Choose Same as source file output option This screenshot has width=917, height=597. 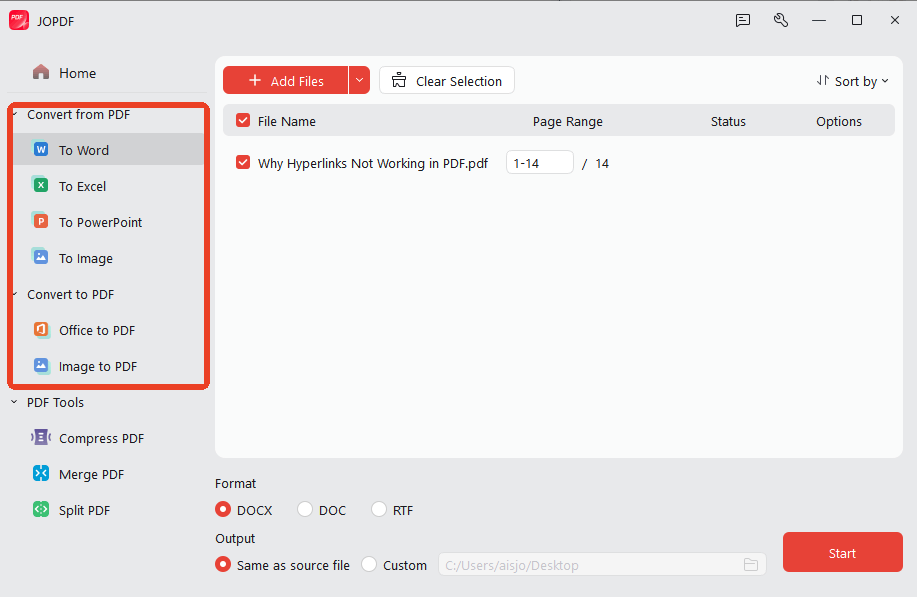click(223, 564)
